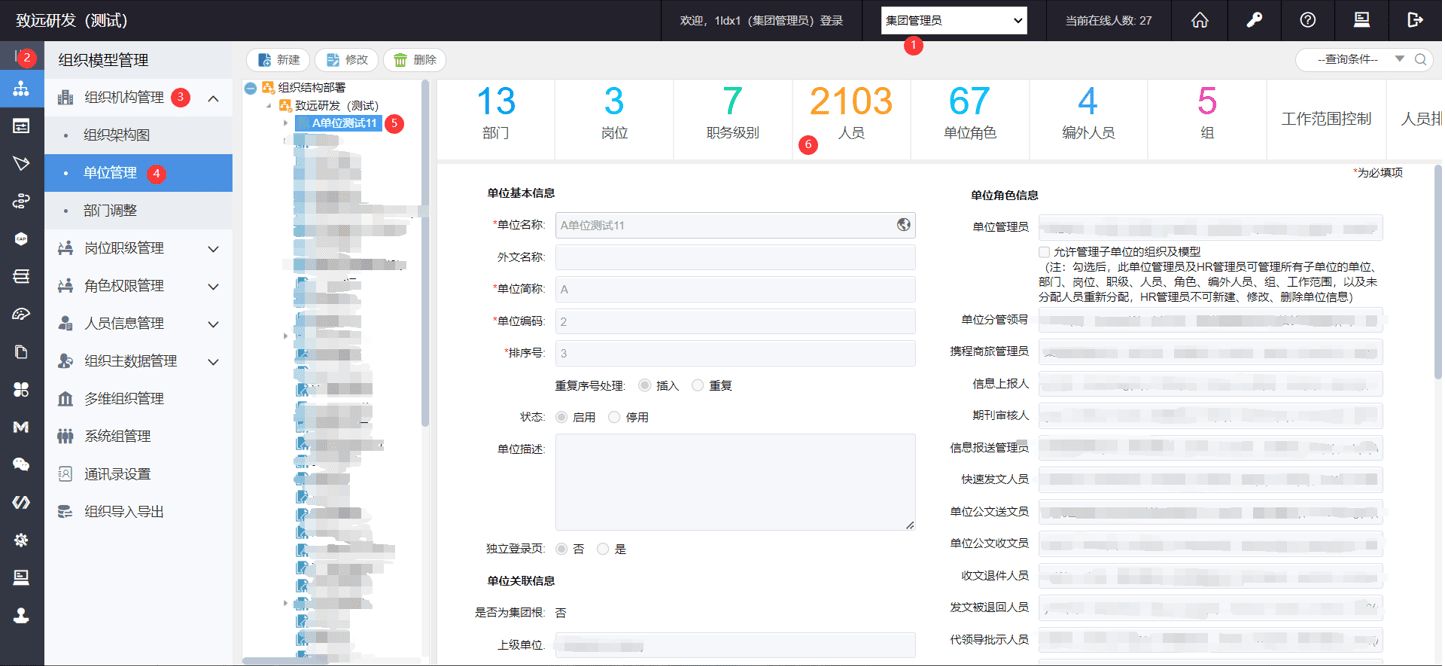
Task: Open the organization model icon in sidebar
Action: pyautogui.click(x=21, y=88)
